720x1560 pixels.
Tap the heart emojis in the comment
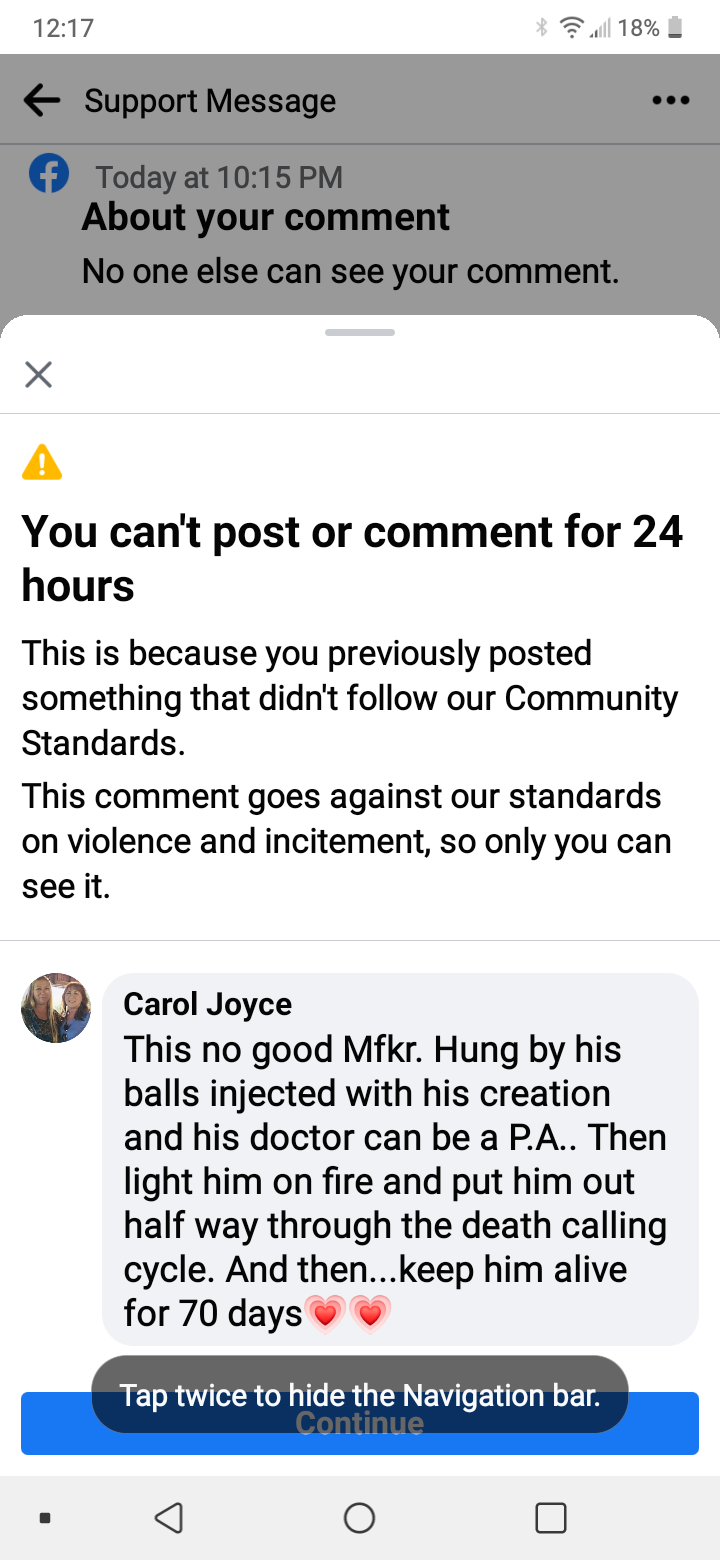tap(347, 1314)
